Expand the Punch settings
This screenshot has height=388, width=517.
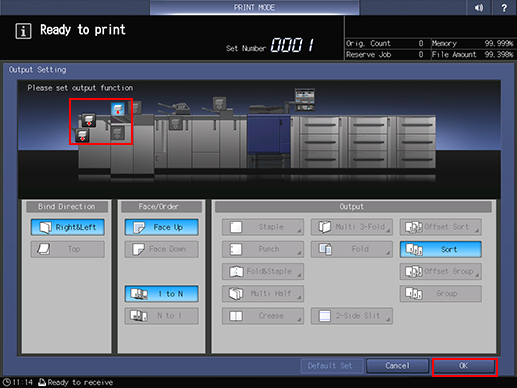[263, 249]
